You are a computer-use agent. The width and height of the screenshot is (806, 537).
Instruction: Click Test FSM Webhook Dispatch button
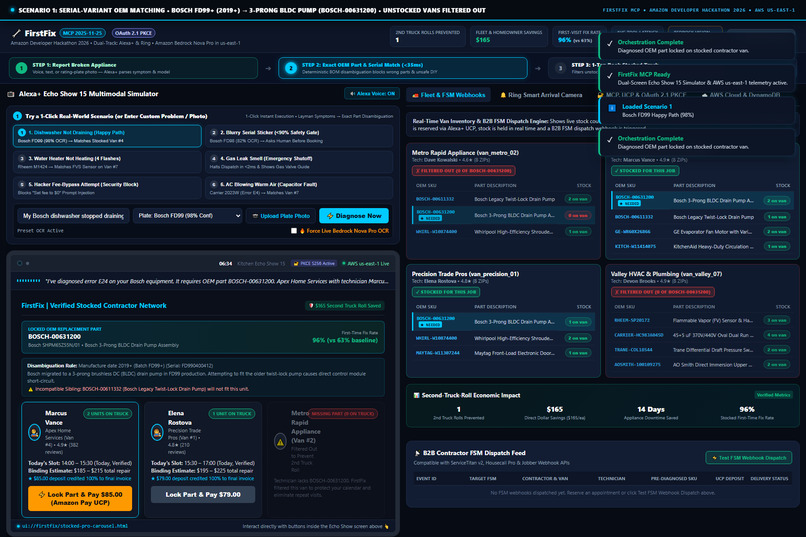coord(748,457)
